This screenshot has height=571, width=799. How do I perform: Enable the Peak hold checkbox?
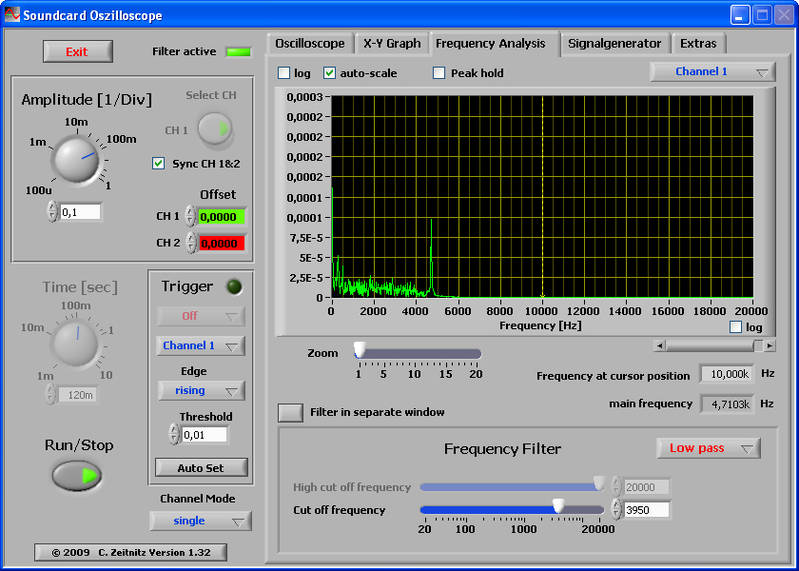click(439, 73)
